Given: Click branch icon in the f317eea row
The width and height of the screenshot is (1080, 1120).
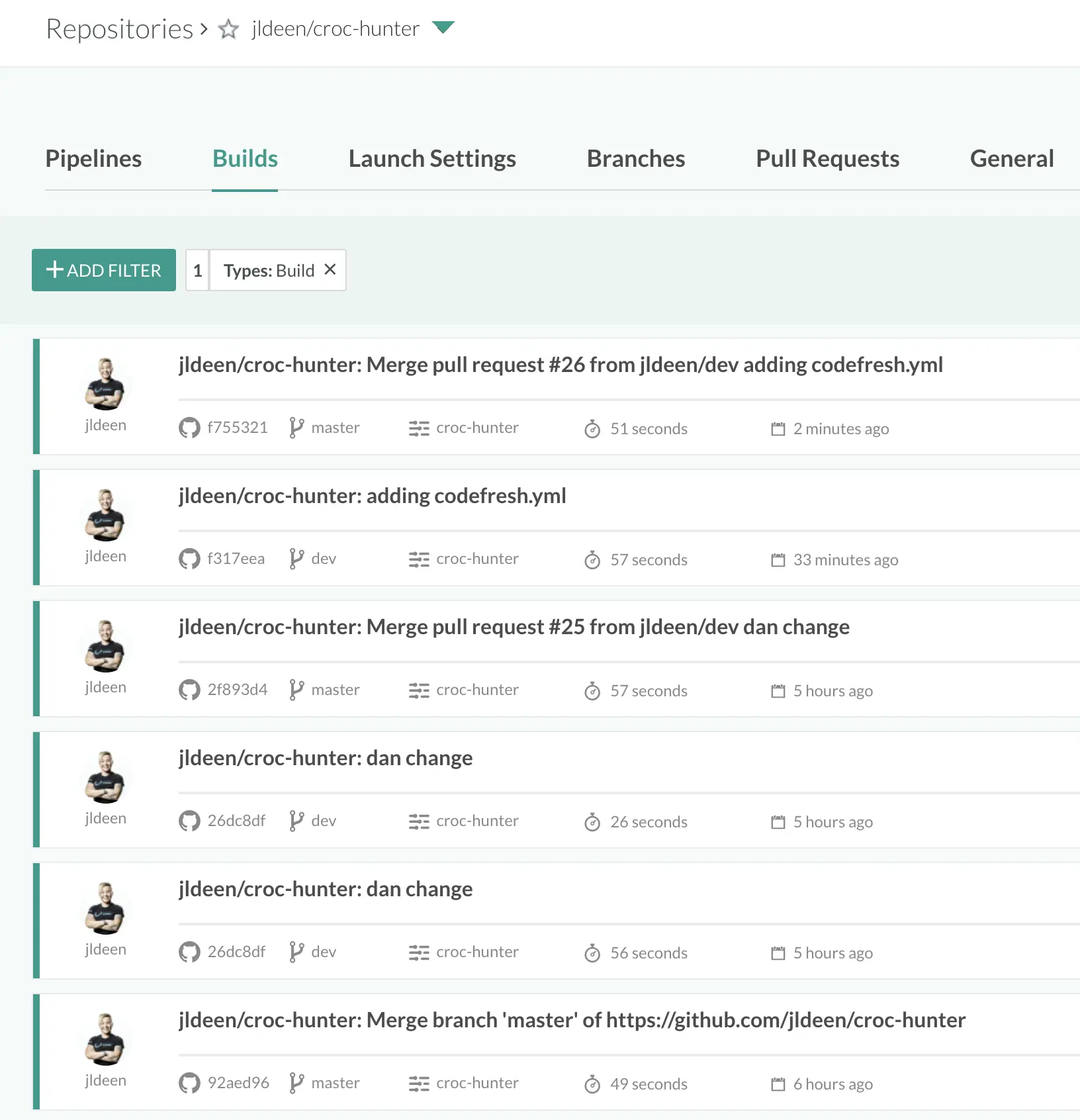Looking at the screenshot, I should pyautogui.click(x=296, y=559).
